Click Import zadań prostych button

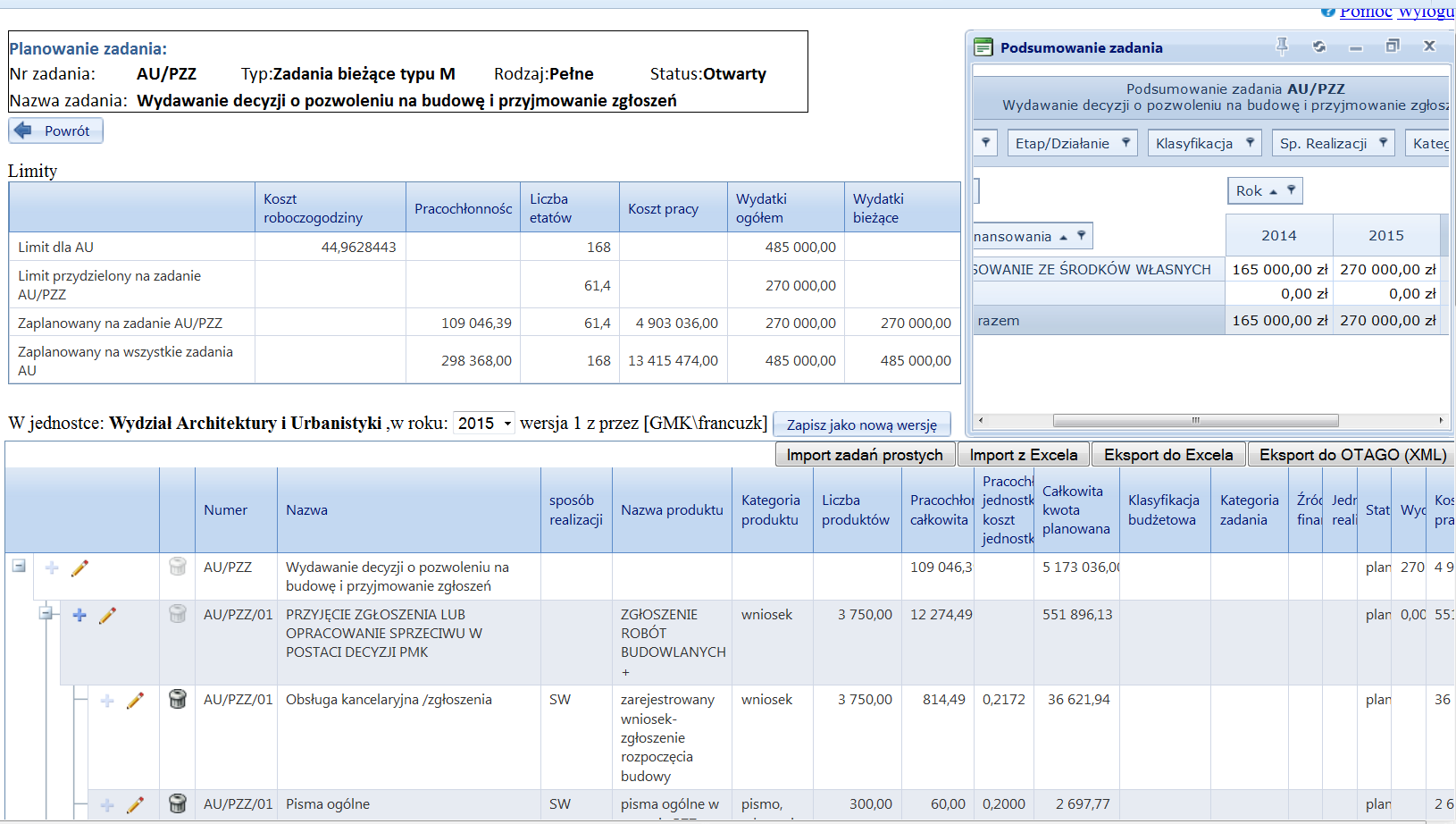point(865,455)
